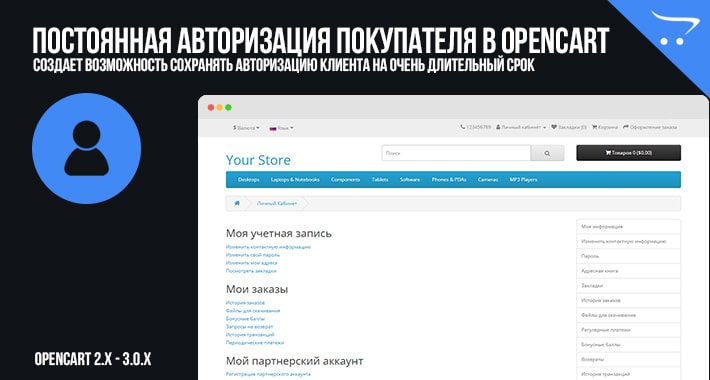
Task: Click the magnifier search button
Action: click(547, 153)
